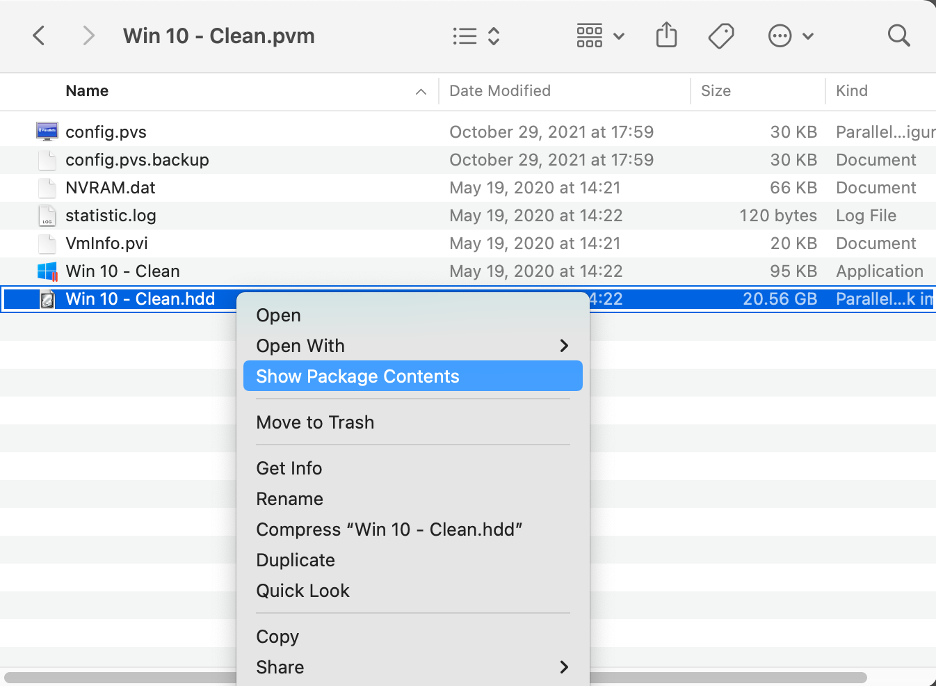This screenshot has width=936, height=686.
Task: Choose Move to Trash
Action: (x=315, y=422)
